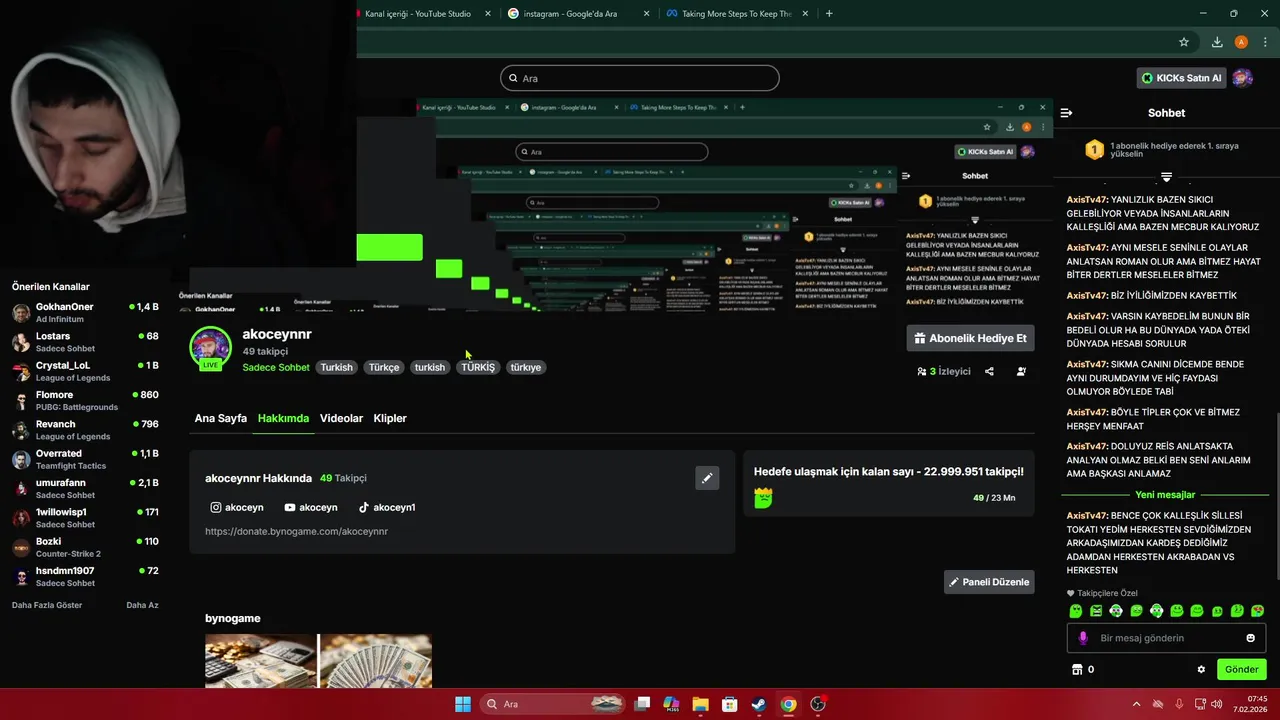This screenshot has width=1280, height=720.
Task: Click the shop icon beside 0 in chat
Action: [x=1076, y=669]
